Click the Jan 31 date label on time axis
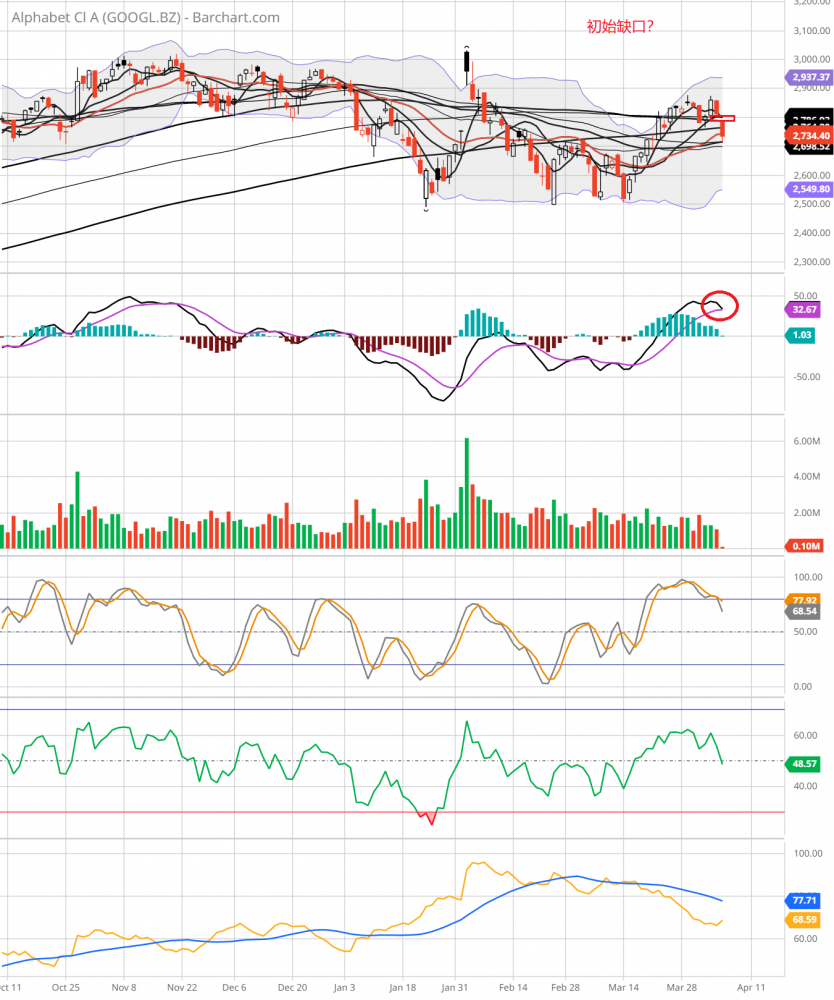This screenshot has height=1000, width=834. 455,984
